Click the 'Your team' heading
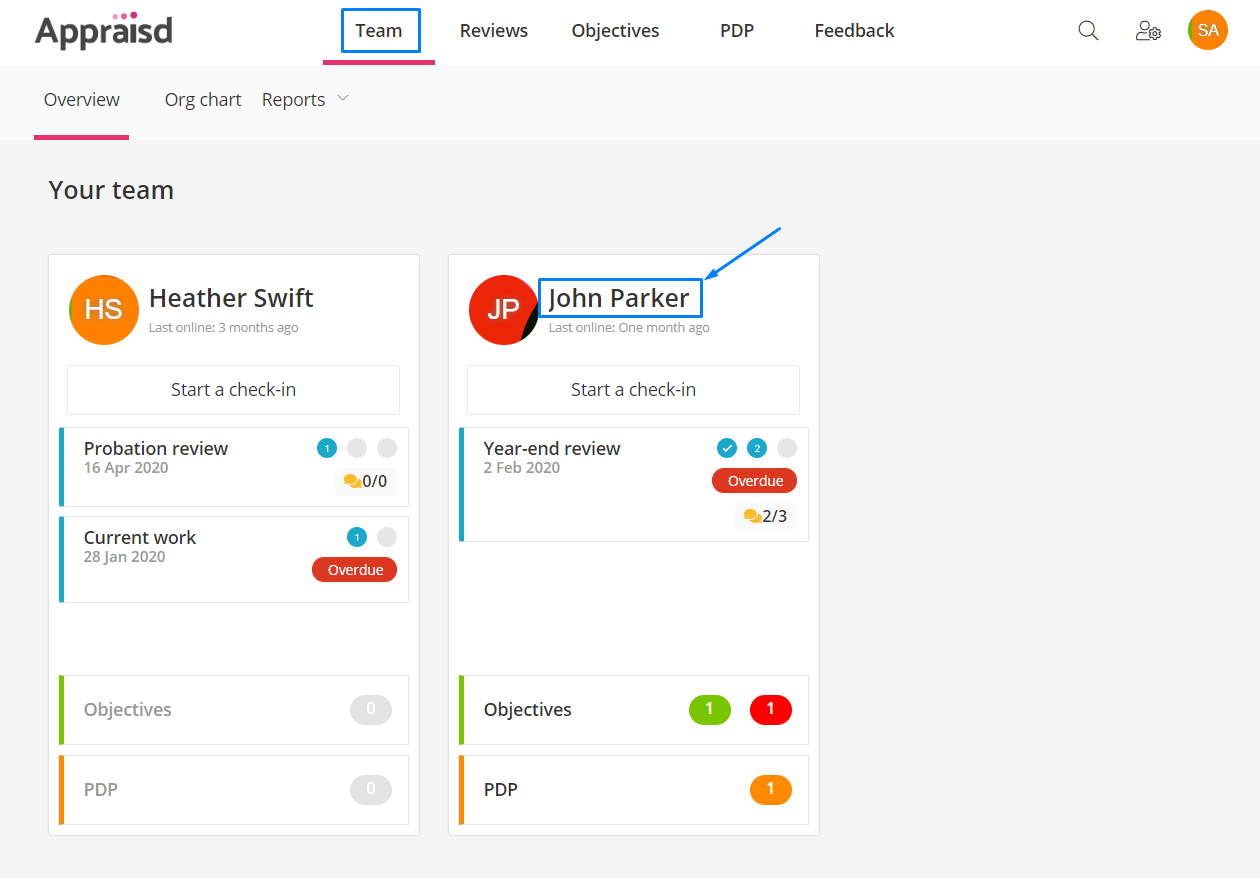Screen dimensions: 1260x878 coord(111,190)
